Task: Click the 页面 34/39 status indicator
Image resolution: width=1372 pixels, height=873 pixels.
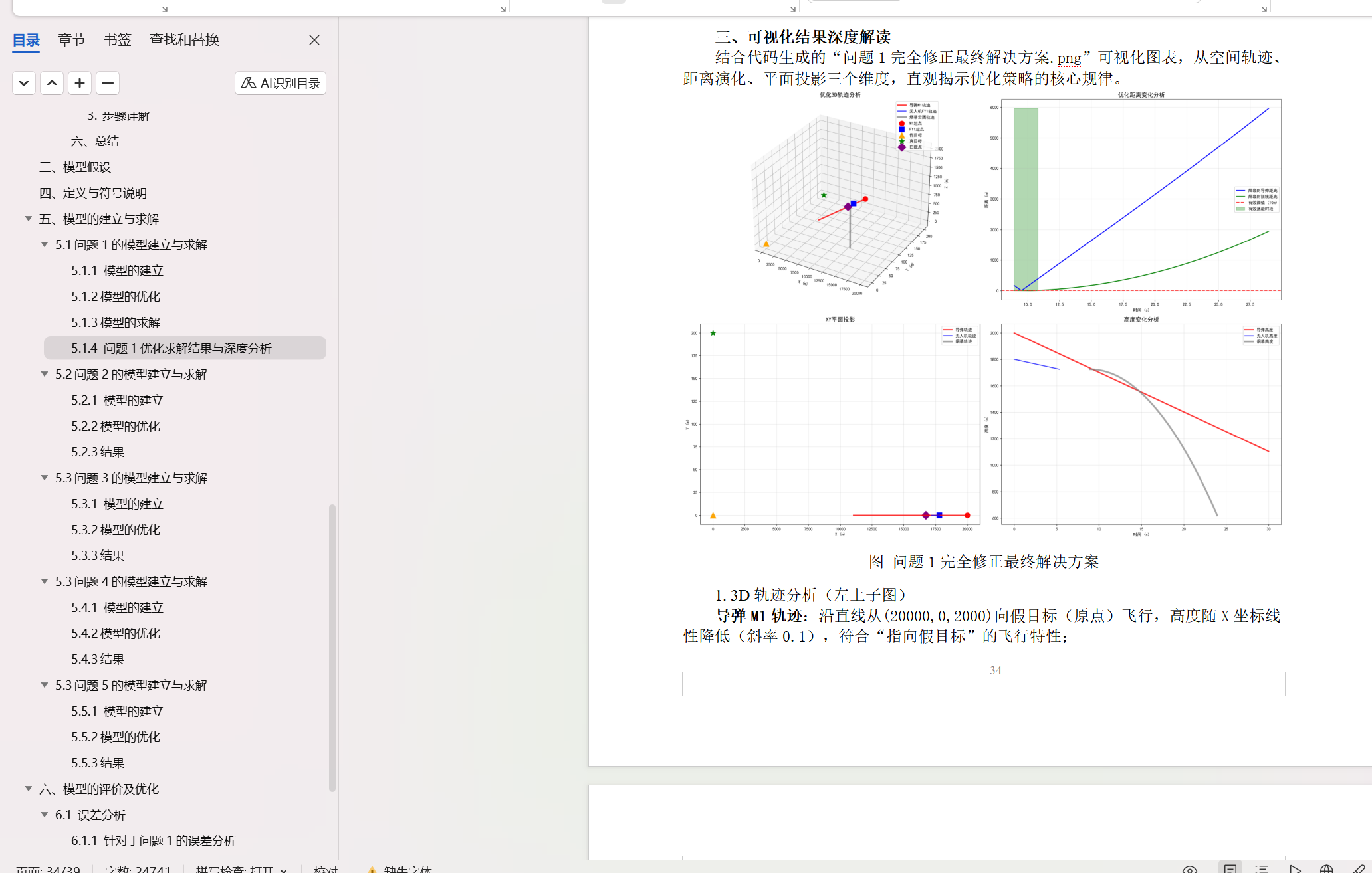Action: [48, 869]
